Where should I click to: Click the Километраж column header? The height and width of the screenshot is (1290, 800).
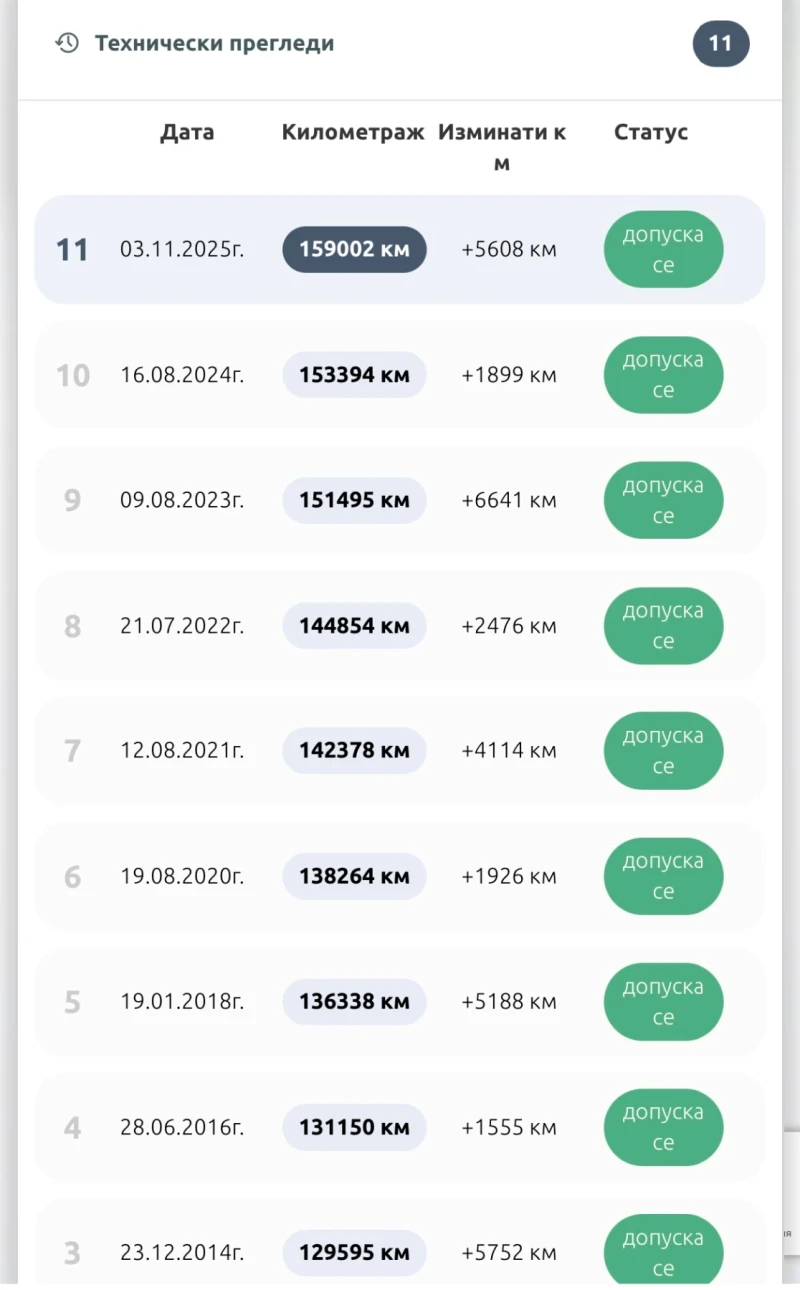tap(353, 132)
